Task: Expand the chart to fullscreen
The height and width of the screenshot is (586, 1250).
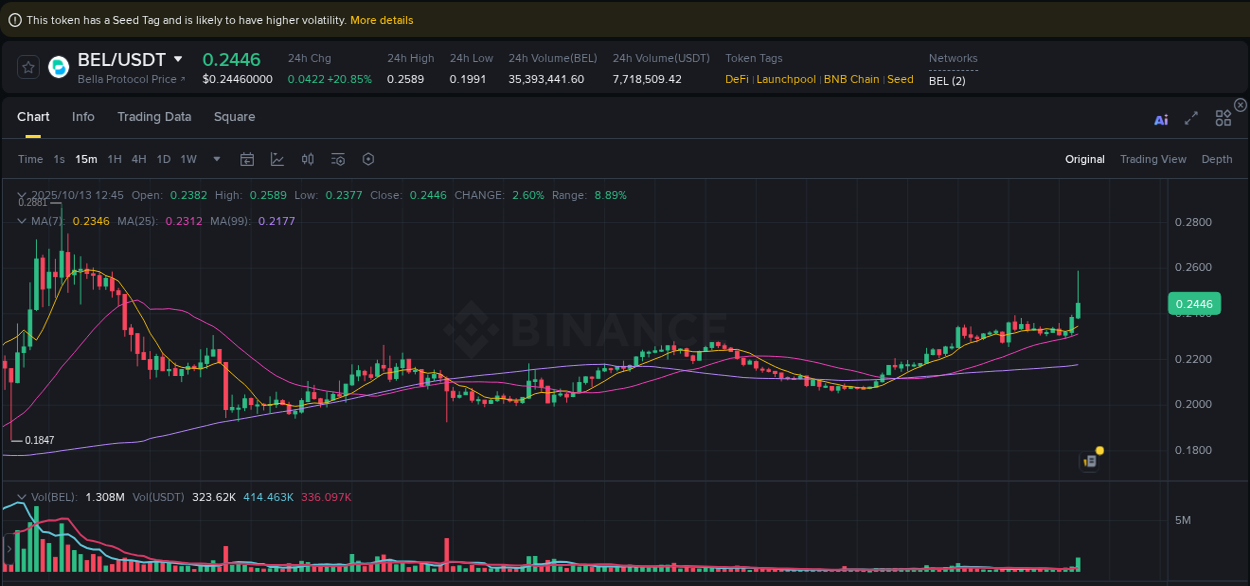Action: click(x=1191, y=118)
